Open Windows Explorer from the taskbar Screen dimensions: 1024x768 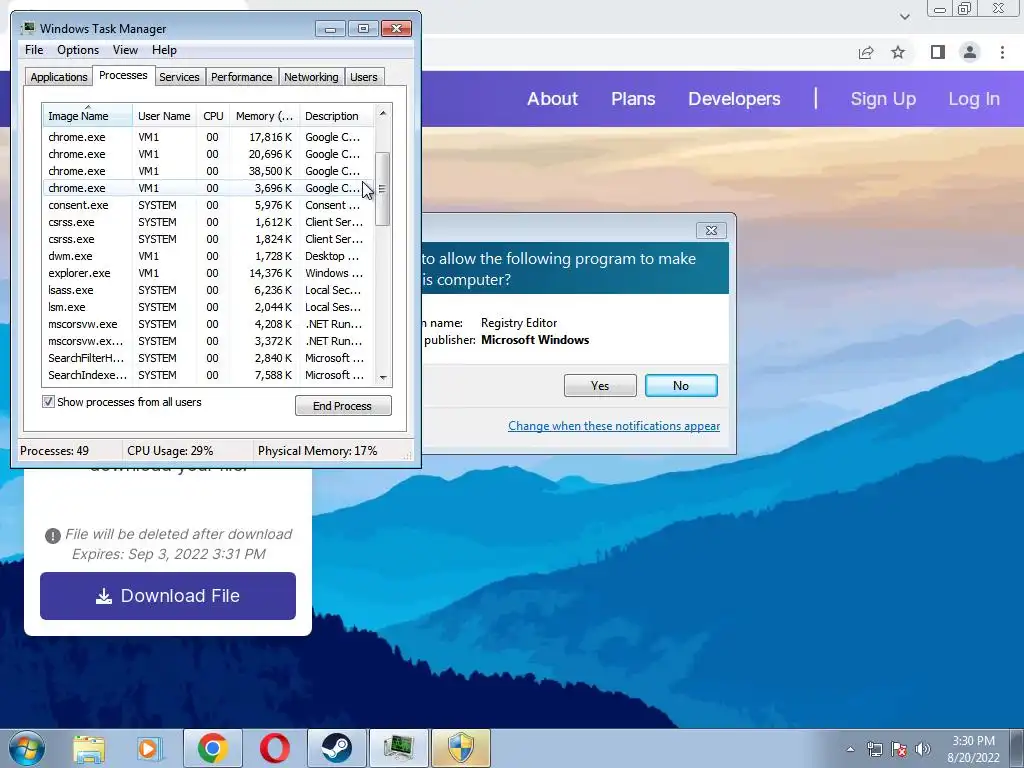coord(88,748)
